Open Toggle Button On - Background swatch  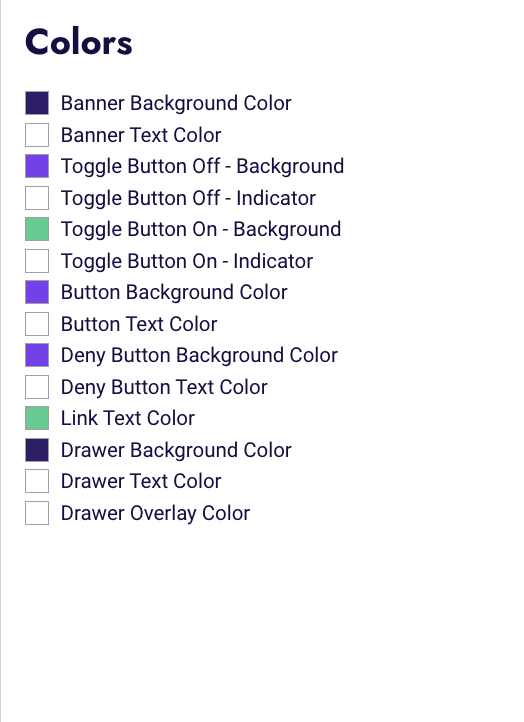click(x=37, y=229)
